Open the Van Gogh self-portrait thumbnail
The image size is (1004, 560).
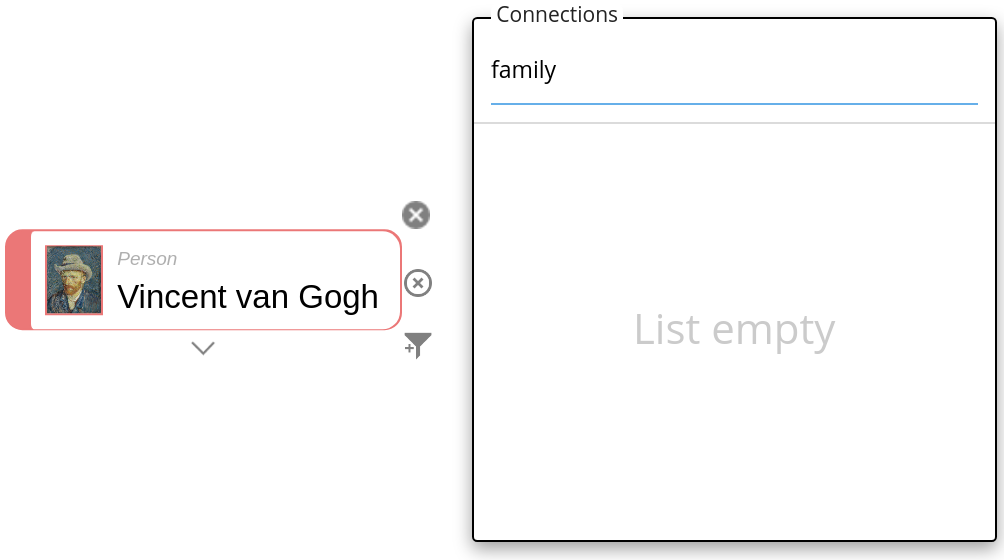[74, 280]
